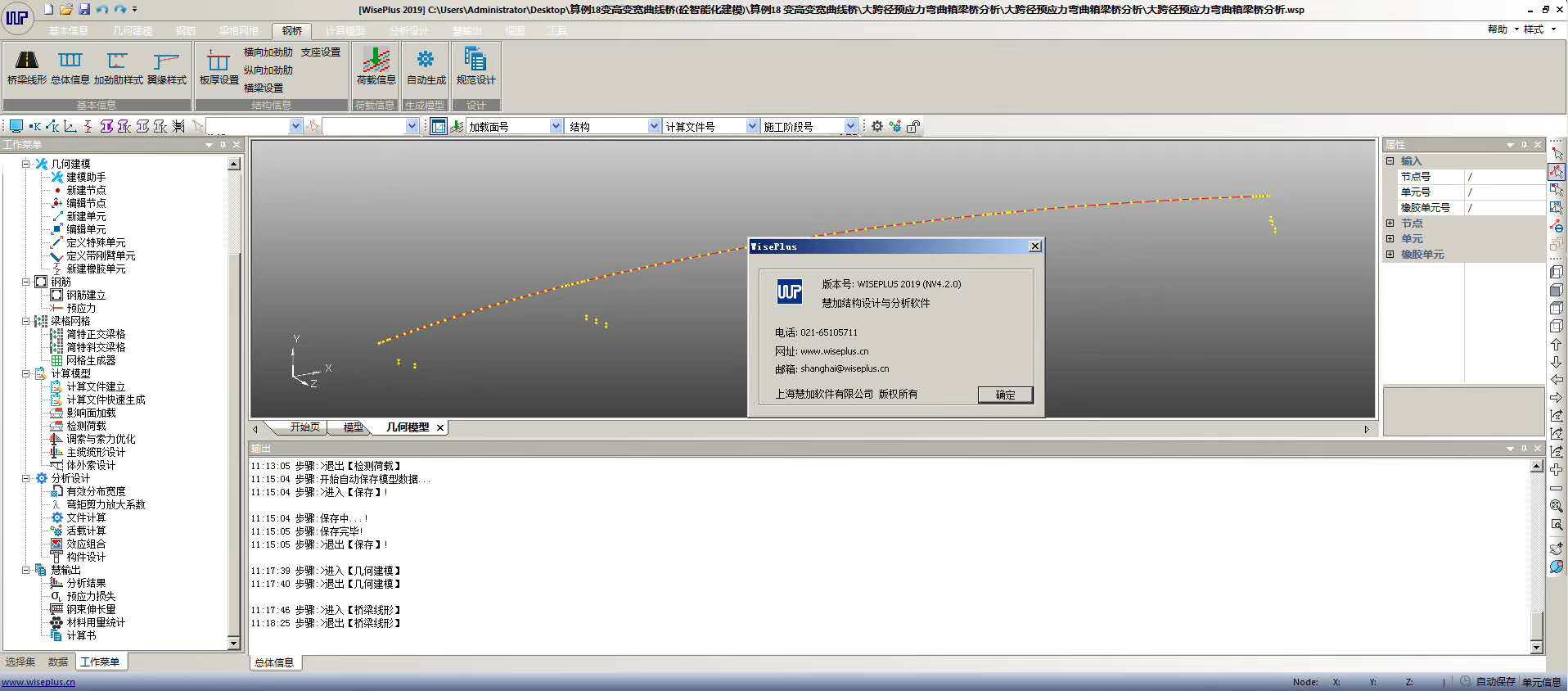Open the 结构 dropdown in the toolbar

(x=654, y=126)
